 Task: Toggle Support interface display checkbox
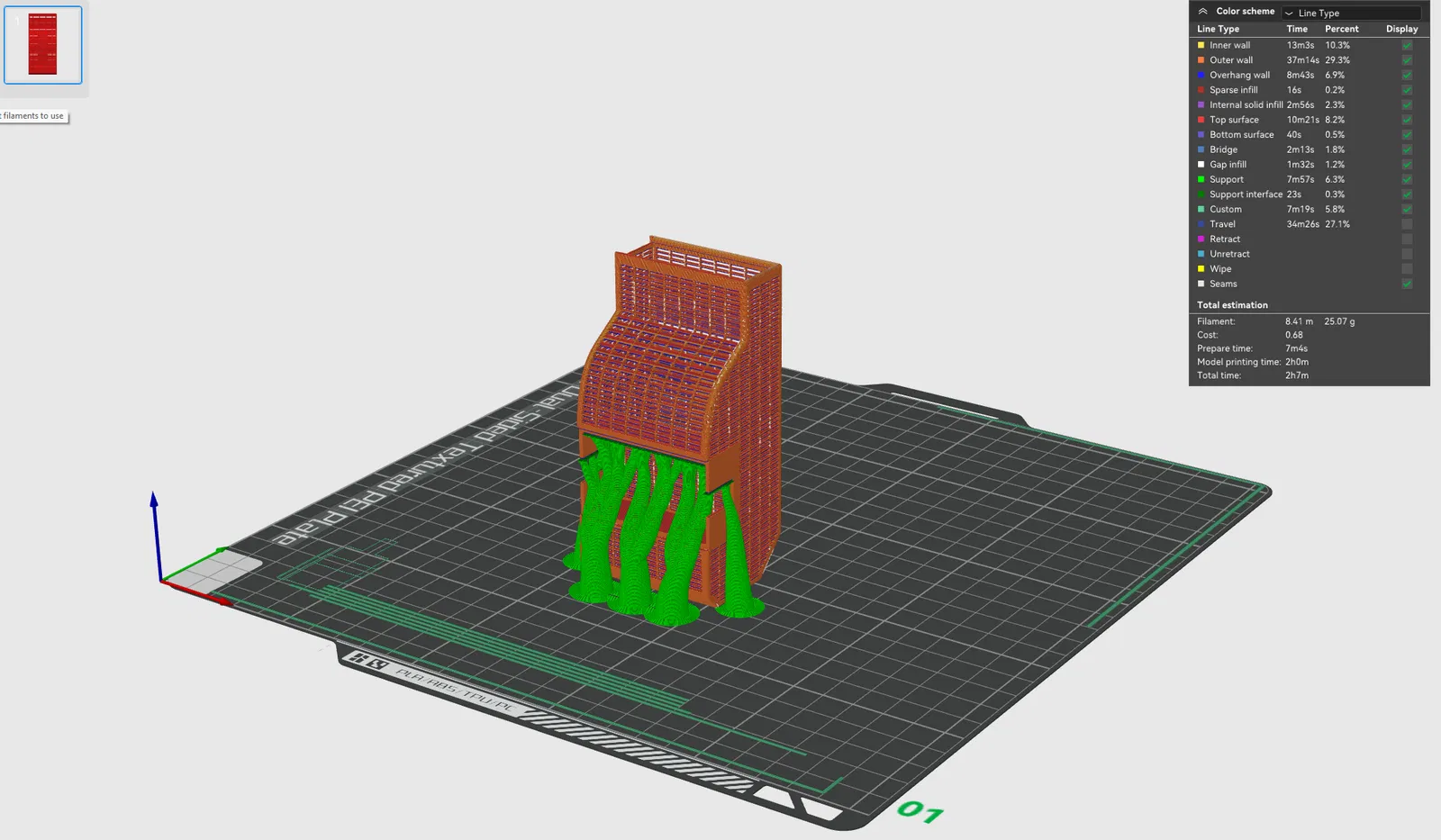click(x=1407, y=194)
